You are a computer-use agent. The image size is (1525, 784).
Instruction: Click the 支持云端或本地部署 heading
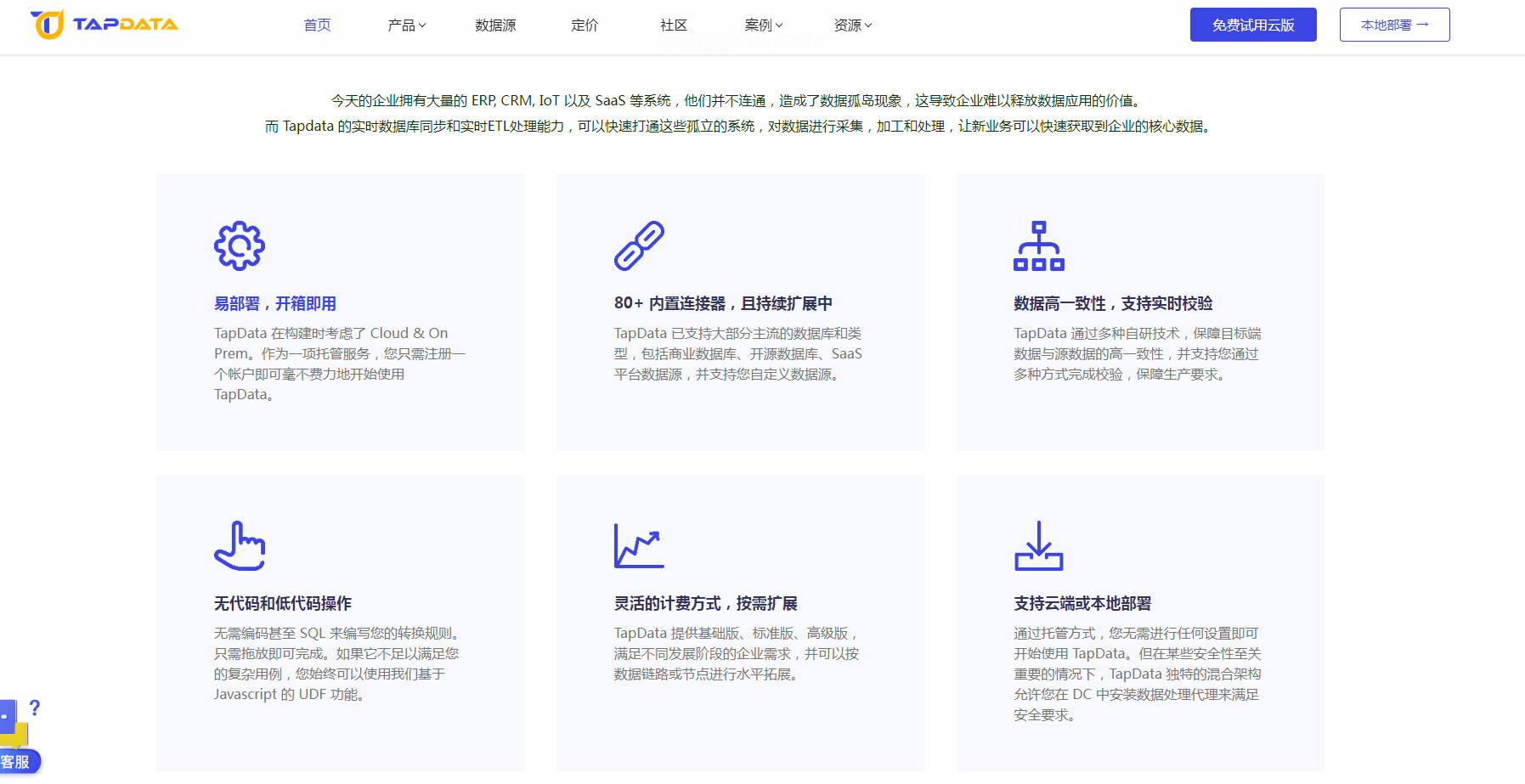pyautogui.click(x=1082, y=603)
